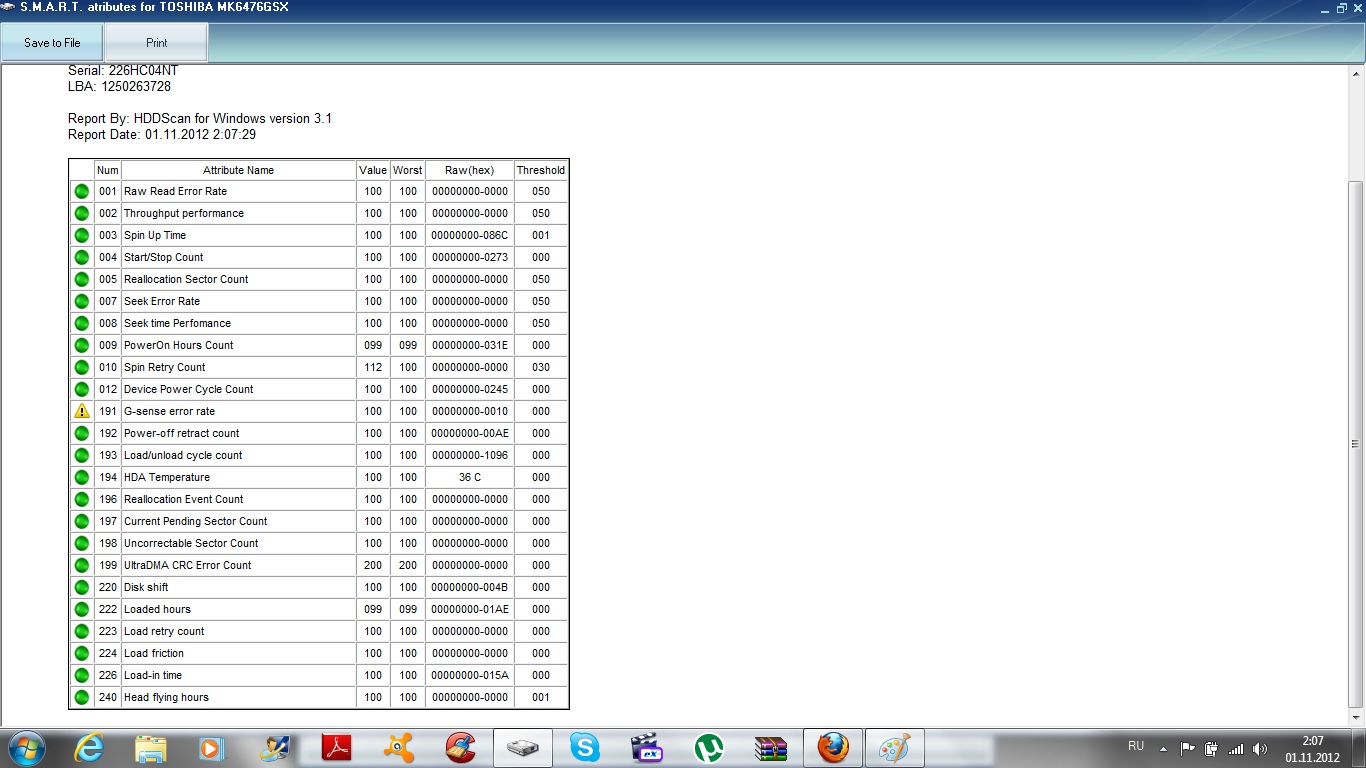Open Adobe Reader from taskbar
This screenshot has width=1366, height=768.
[x=337, y=748]
